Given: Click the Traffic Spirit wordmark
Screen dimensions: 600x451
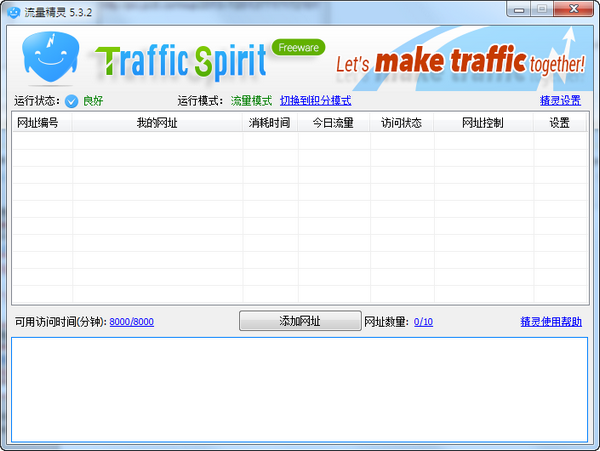Looking at the screenshot, I should click(181, 61).
